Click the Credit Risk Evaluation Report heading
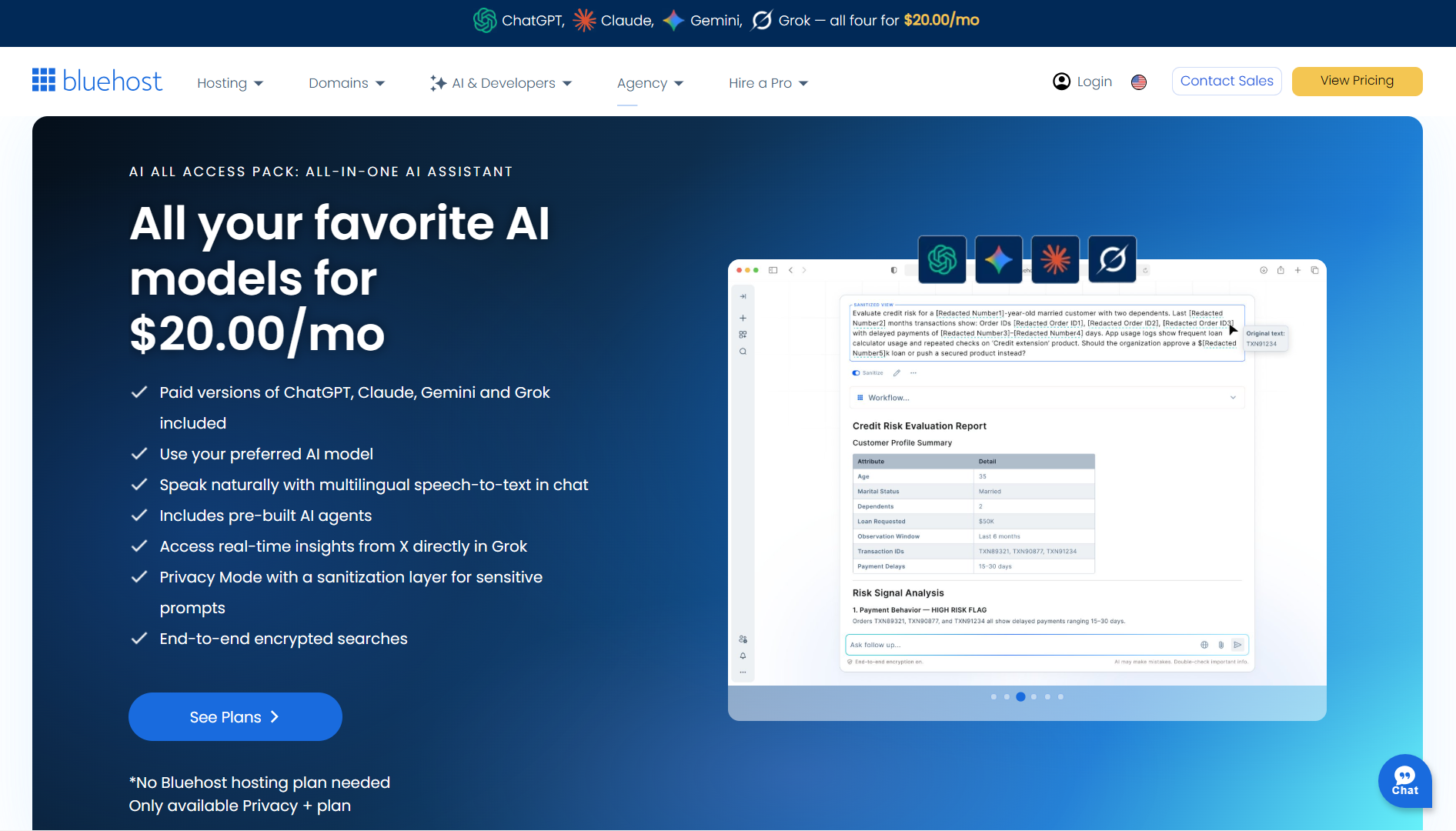 (919, 426)
